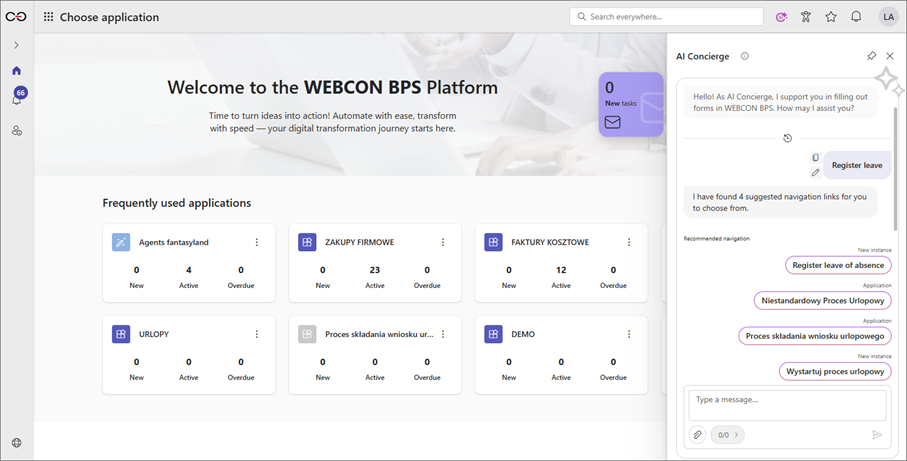Image resolution: width=907 pixels, height=461 pixels.
Task: Expand the left sidebar with chevron
Action: 16,45
